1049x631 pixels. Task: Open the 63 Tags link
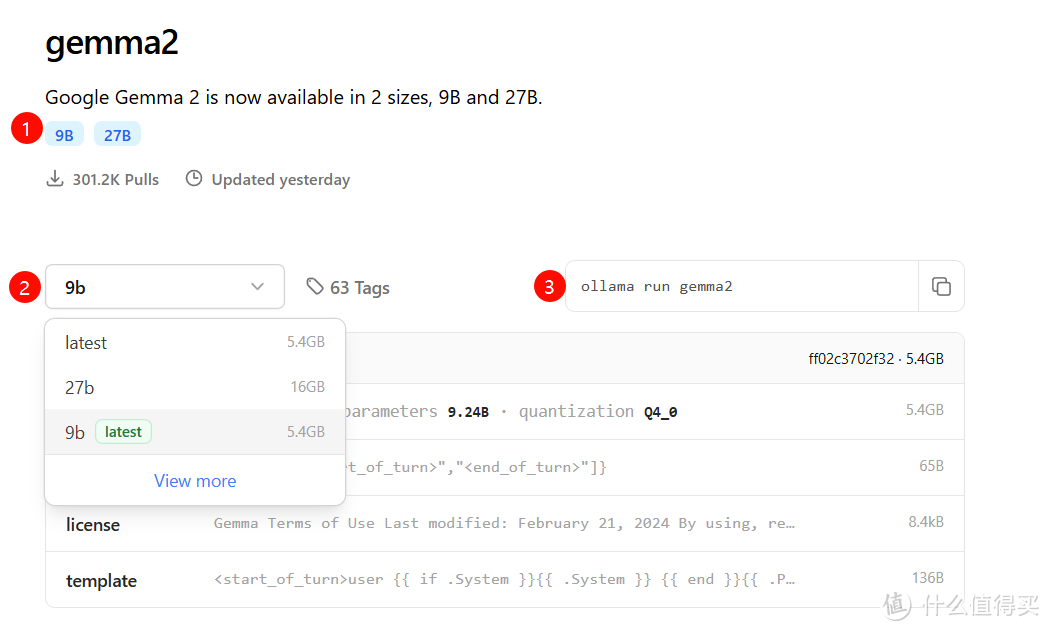click(359, 288)
